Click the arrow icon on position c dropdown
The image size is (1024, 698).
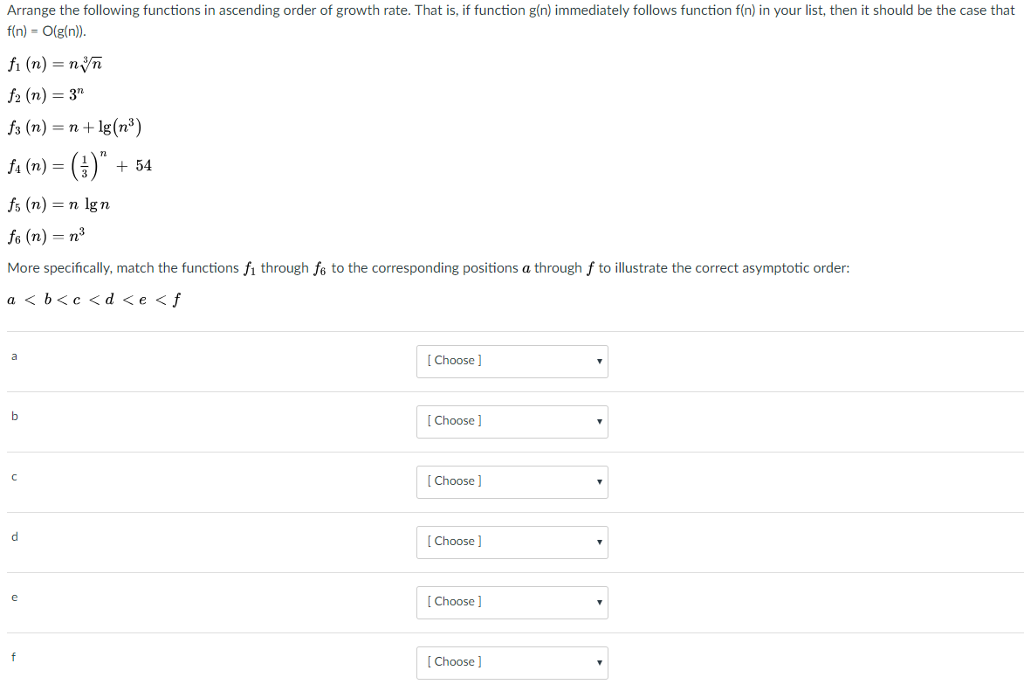(598, 481)
